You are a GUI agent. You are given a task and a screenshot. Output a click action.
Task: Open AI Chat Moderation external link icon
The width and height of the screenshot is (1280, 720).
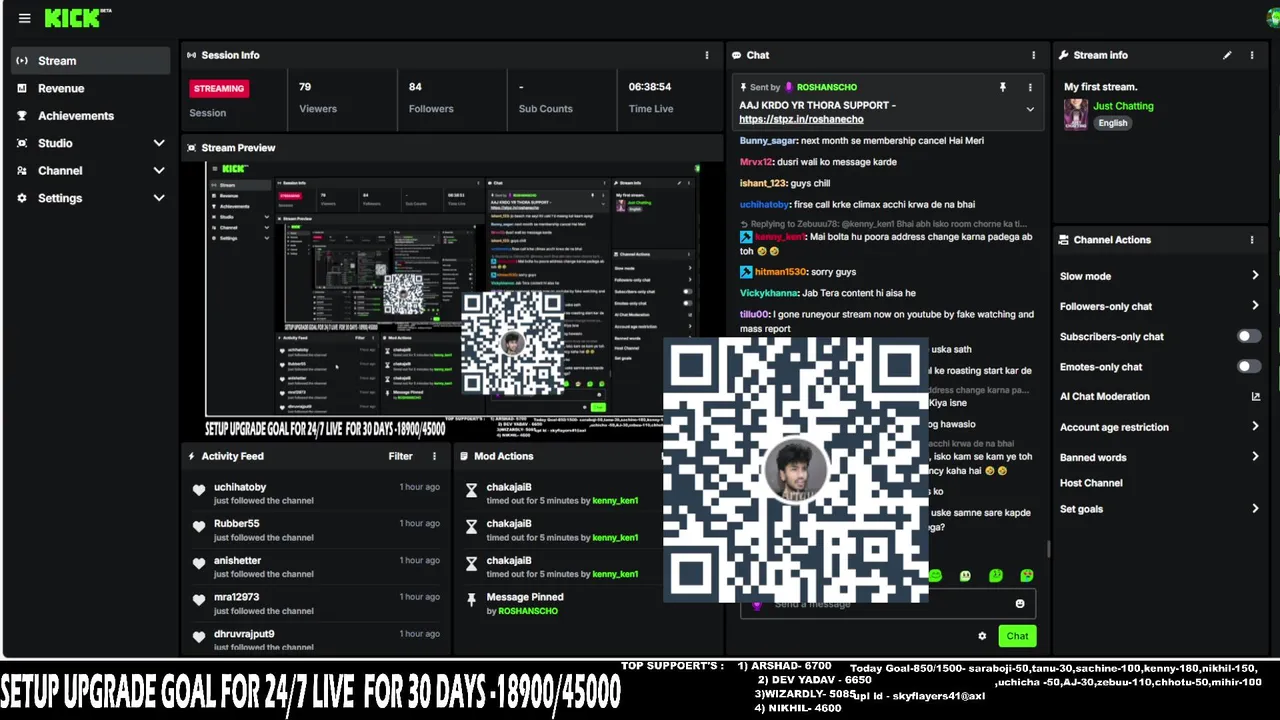pyautogui.click(x=1256, y=397)
